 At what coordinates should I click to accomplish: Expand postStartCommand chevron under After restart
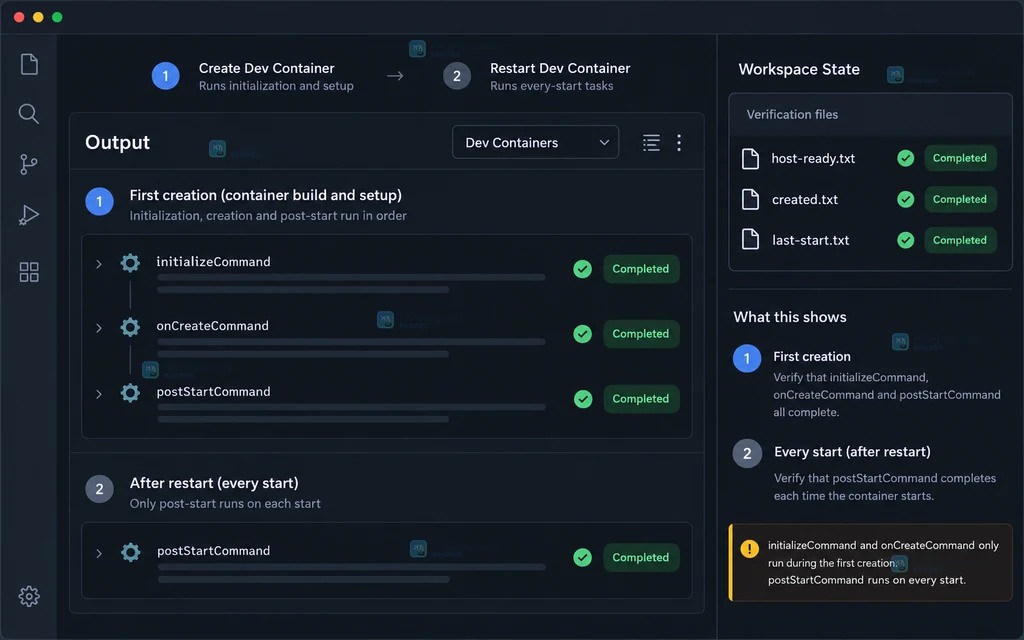(99, 554)
